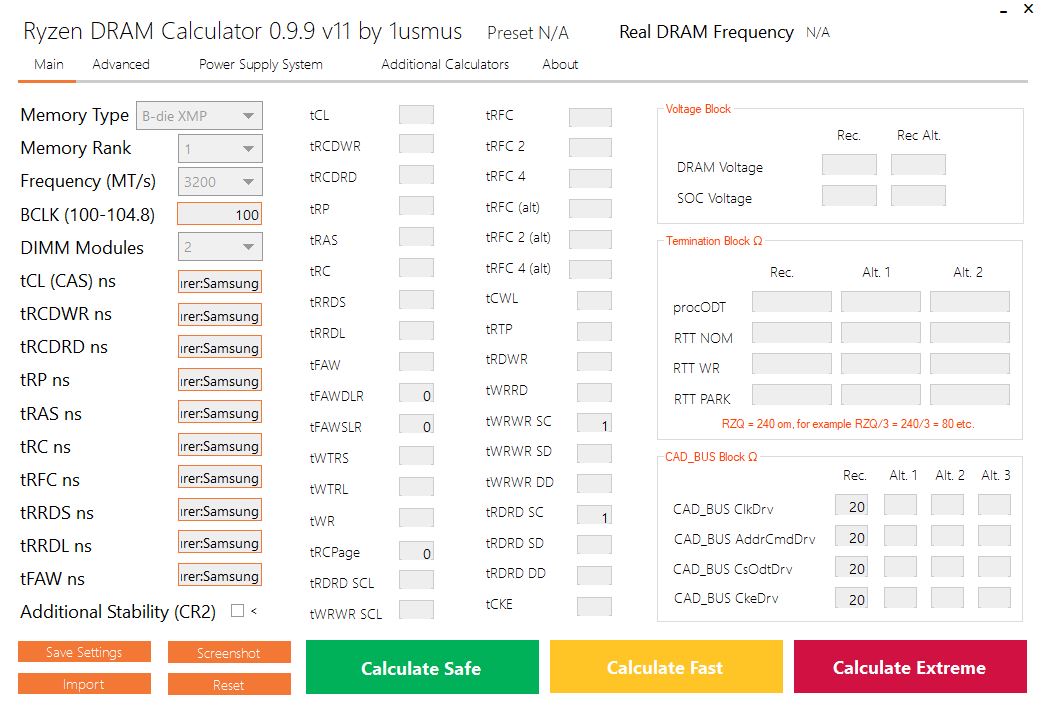Click the tRRDL ns input field
1045x715 pixels.
click(x=219, y=542)
